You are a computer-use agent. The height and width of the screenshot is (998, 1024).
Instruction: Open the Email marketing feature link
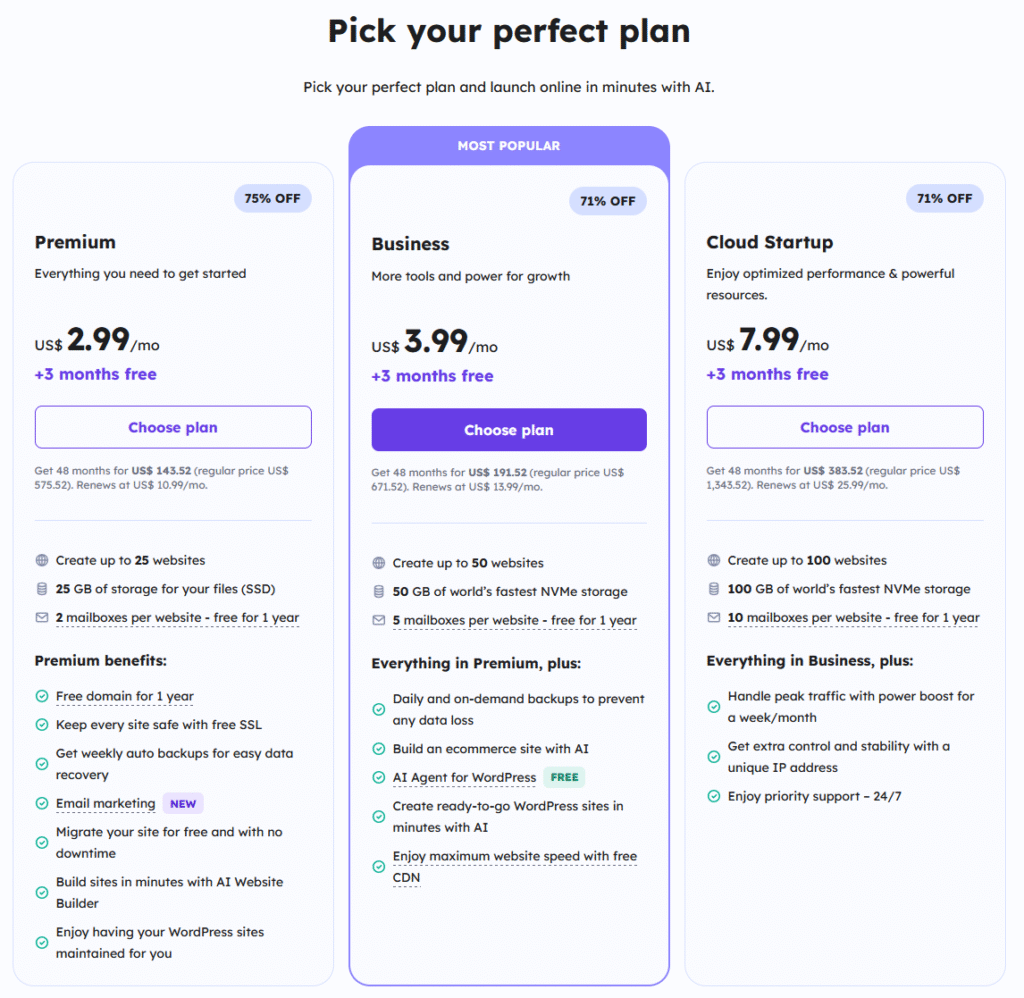[x=106, y=804]
